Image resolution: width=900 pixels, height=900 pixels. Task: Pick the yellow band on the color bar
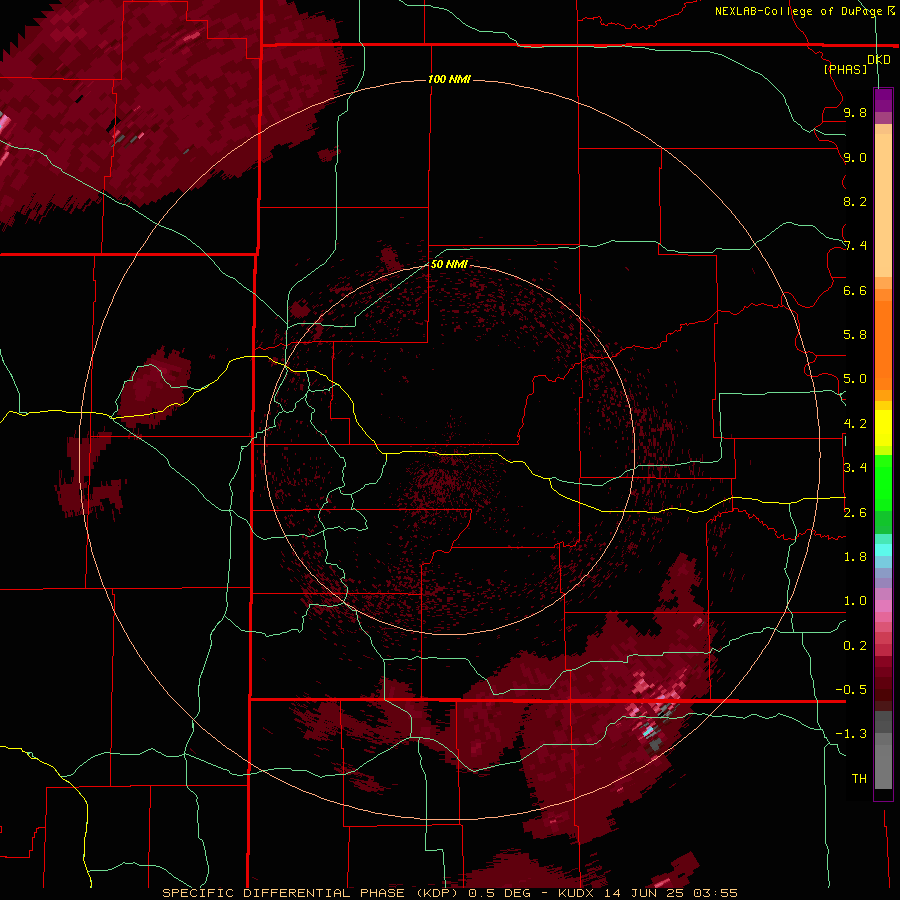[x=883, y=428]
